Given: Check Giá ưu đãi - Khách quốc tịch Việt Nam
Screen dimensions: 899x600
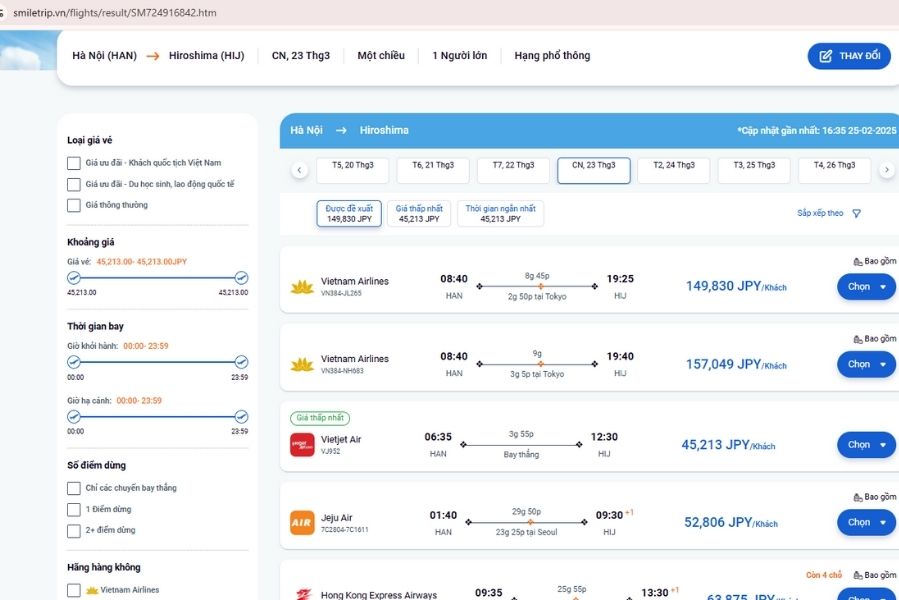Looking at the screenshot, I should (73, 163).
